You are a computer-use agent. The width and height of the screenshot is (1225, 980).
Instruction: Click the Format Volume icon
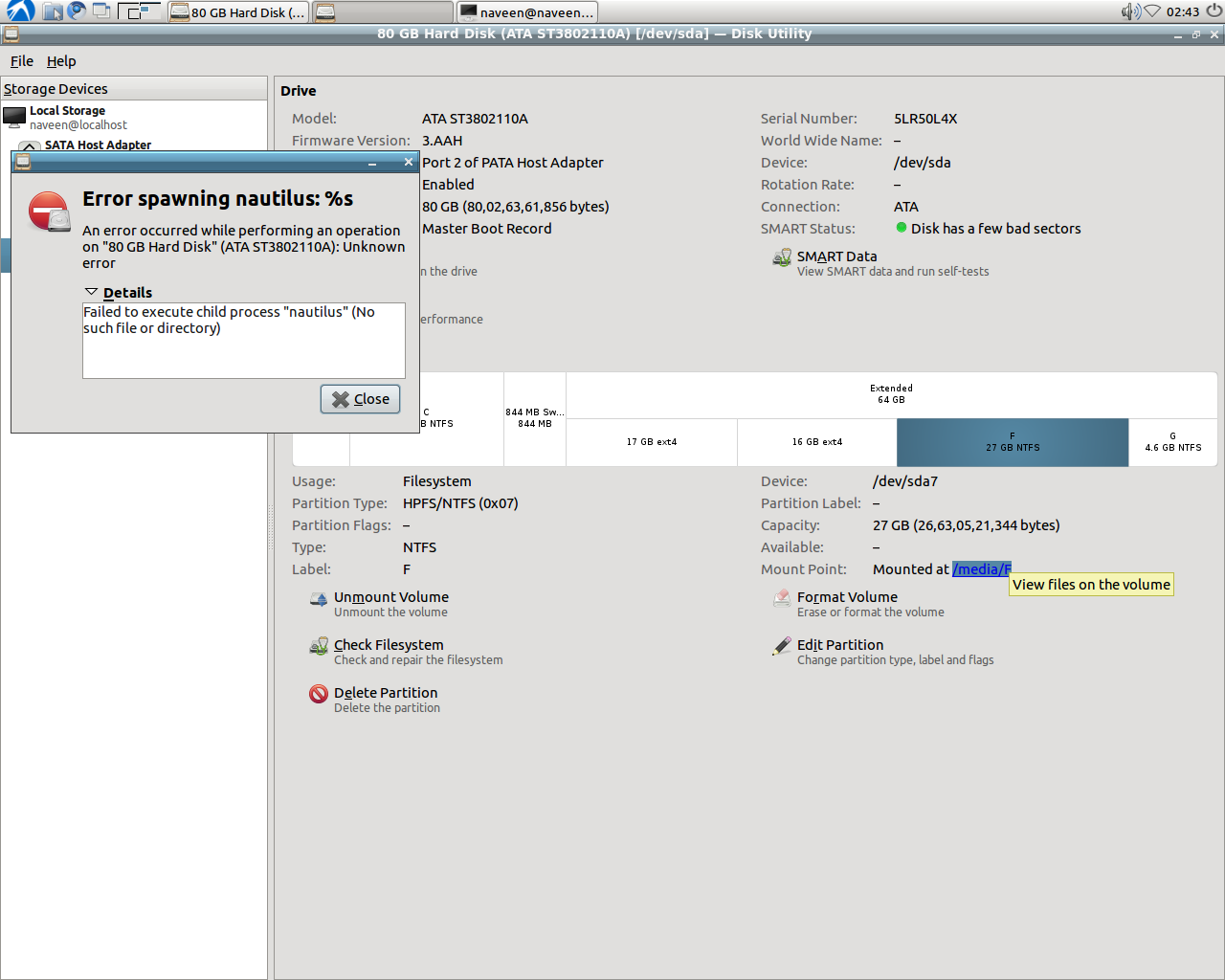pyautogui.click(x=782, y=599)
